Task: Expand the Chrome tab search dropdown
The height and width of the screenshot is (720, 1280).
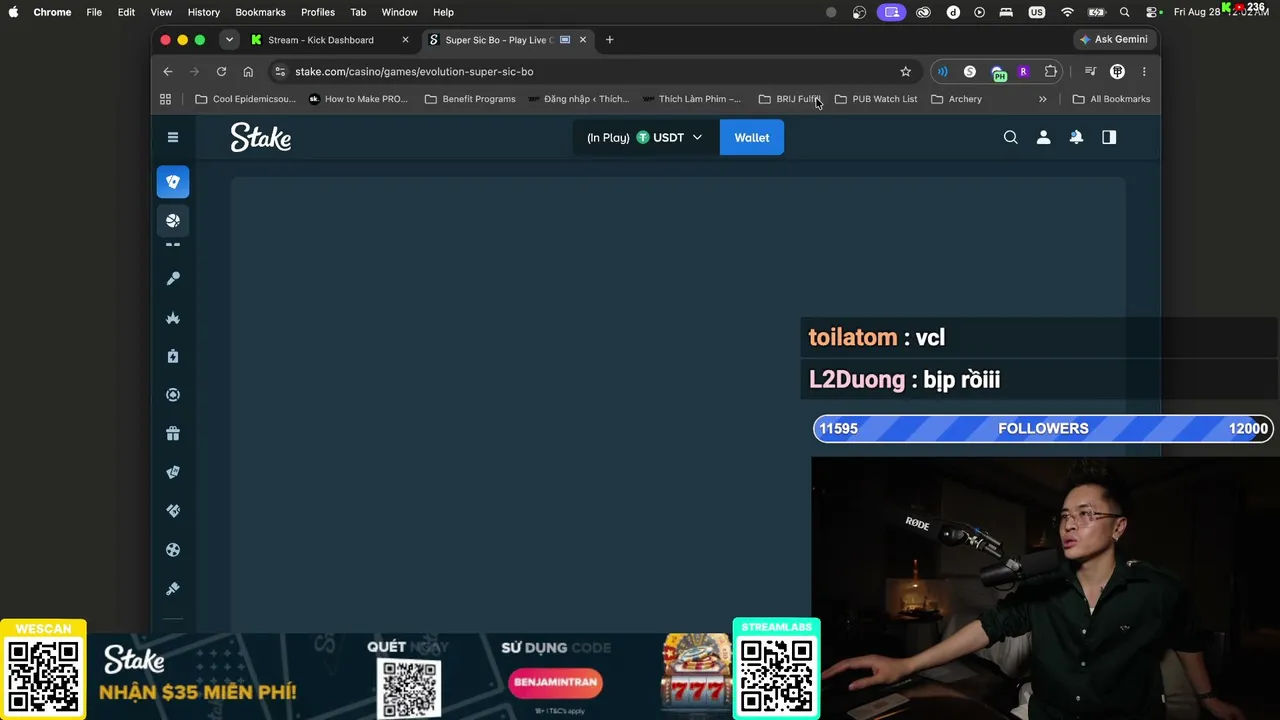Action: [229, 40]
